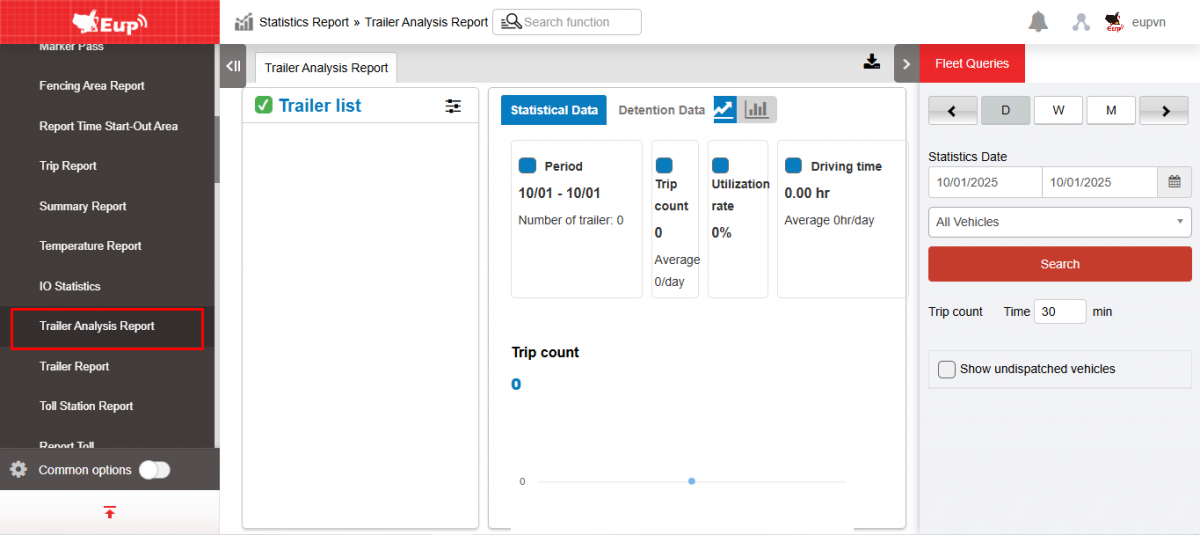1200x535 pixels.
Task: Click the network share icon in header
Action: 1081,22
